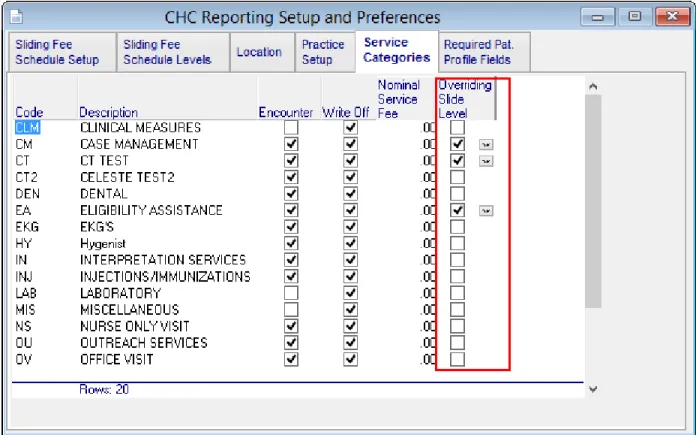696x435 pixels.
Task: Click the Overriding Slide Level column header
Action: [x=465, y=99]
